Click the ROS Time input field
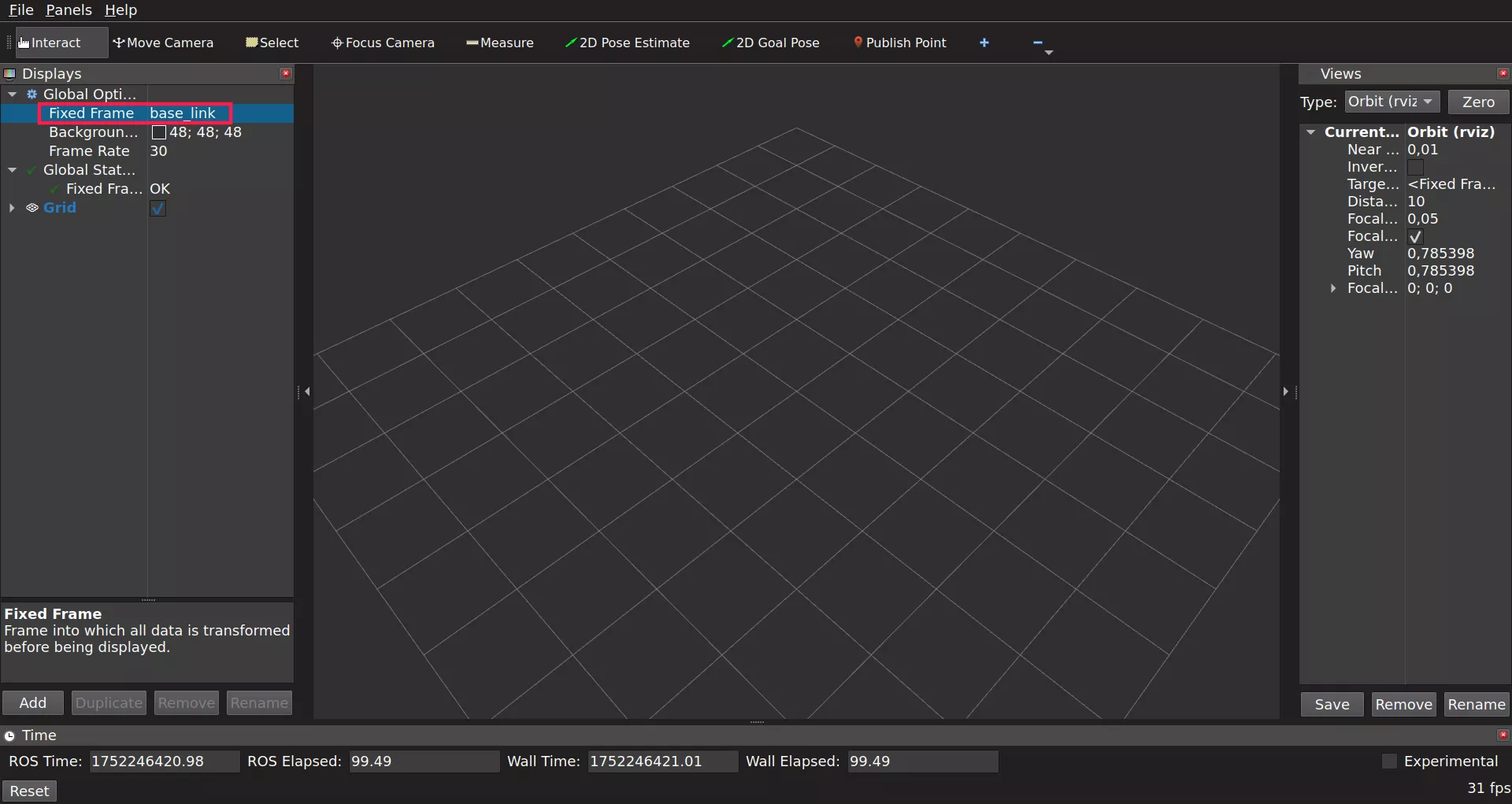This screenshot has width=1512, height=804. (163, 761)
